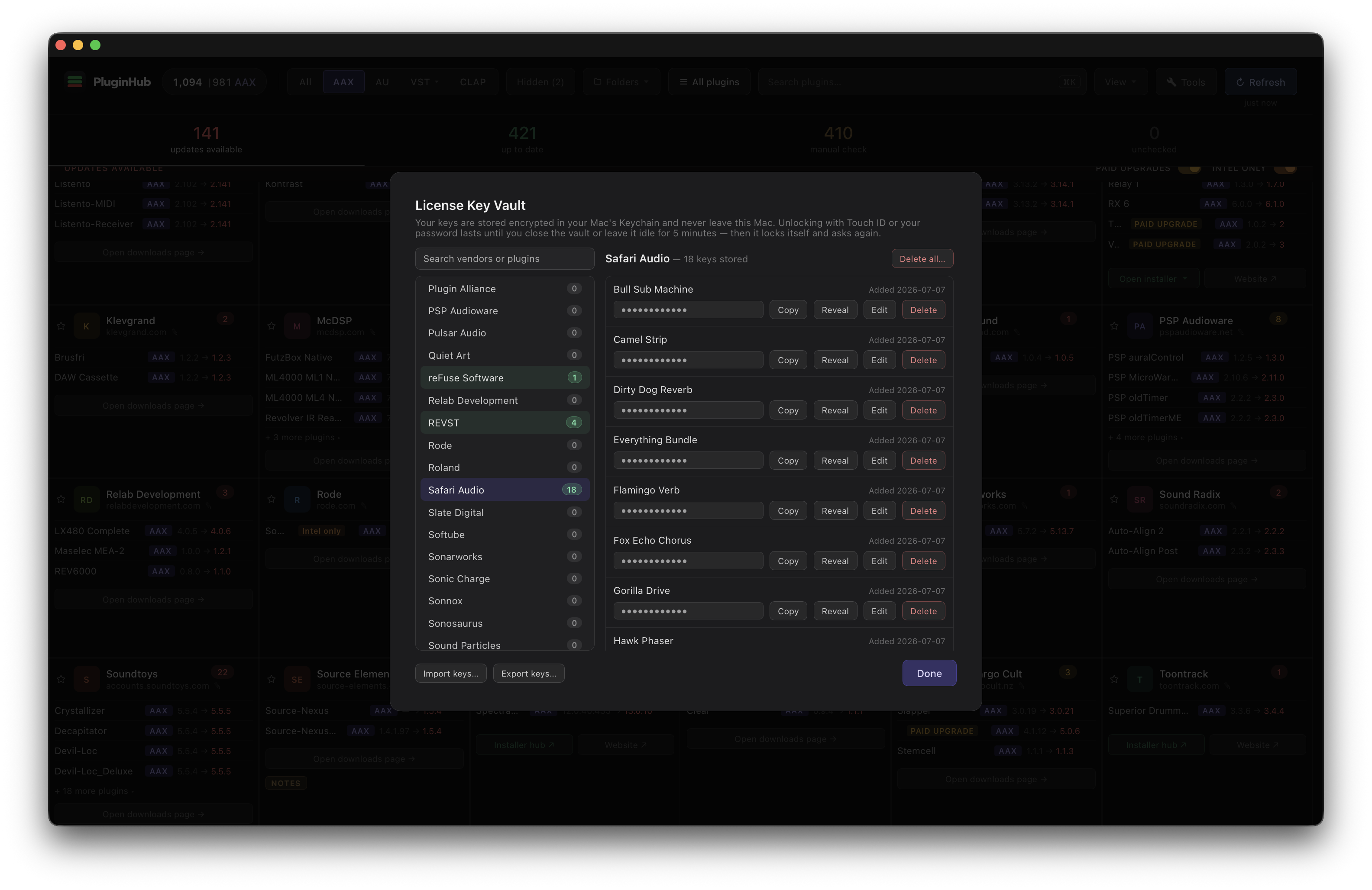The width and height of the screenshot is (1372, 890).
Task: Select Softube vendor
Action: [x=505, y=535]
